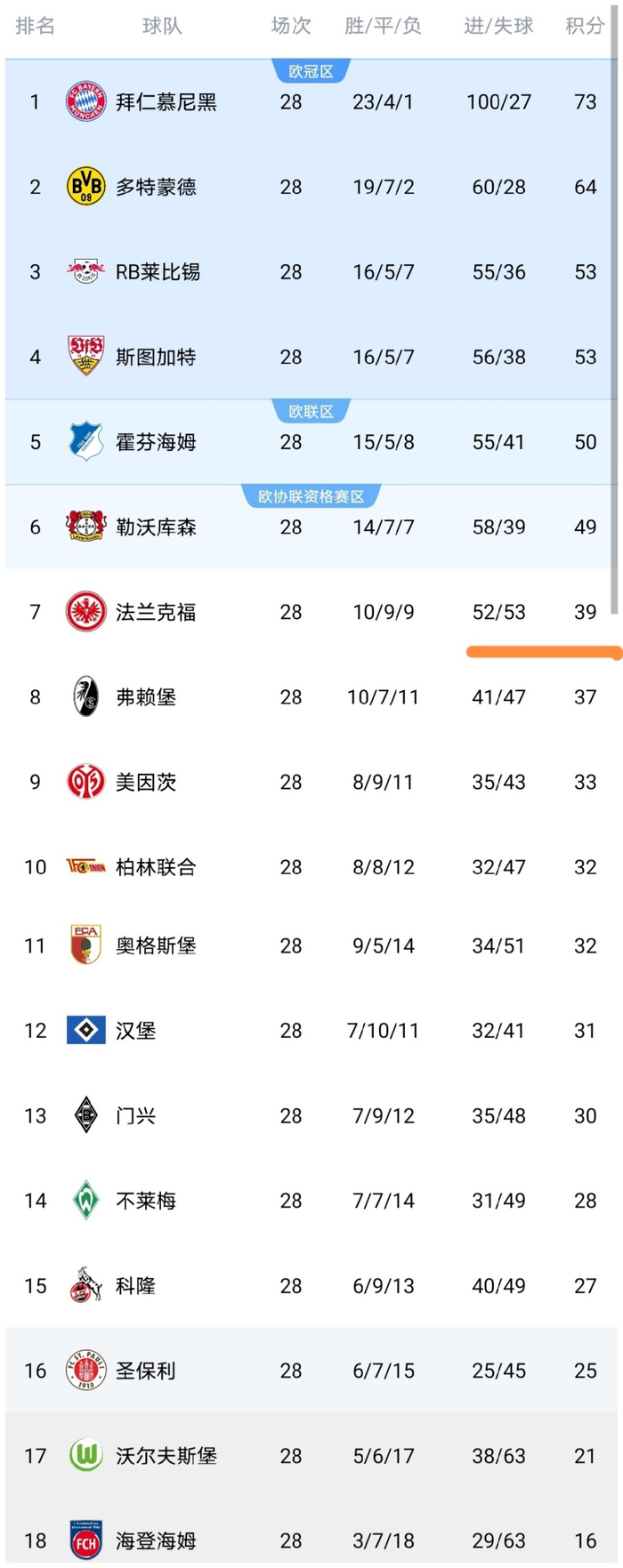Sort by the 进/失球 column header
The image size is (623, 1568).
[x=498, y=26]
